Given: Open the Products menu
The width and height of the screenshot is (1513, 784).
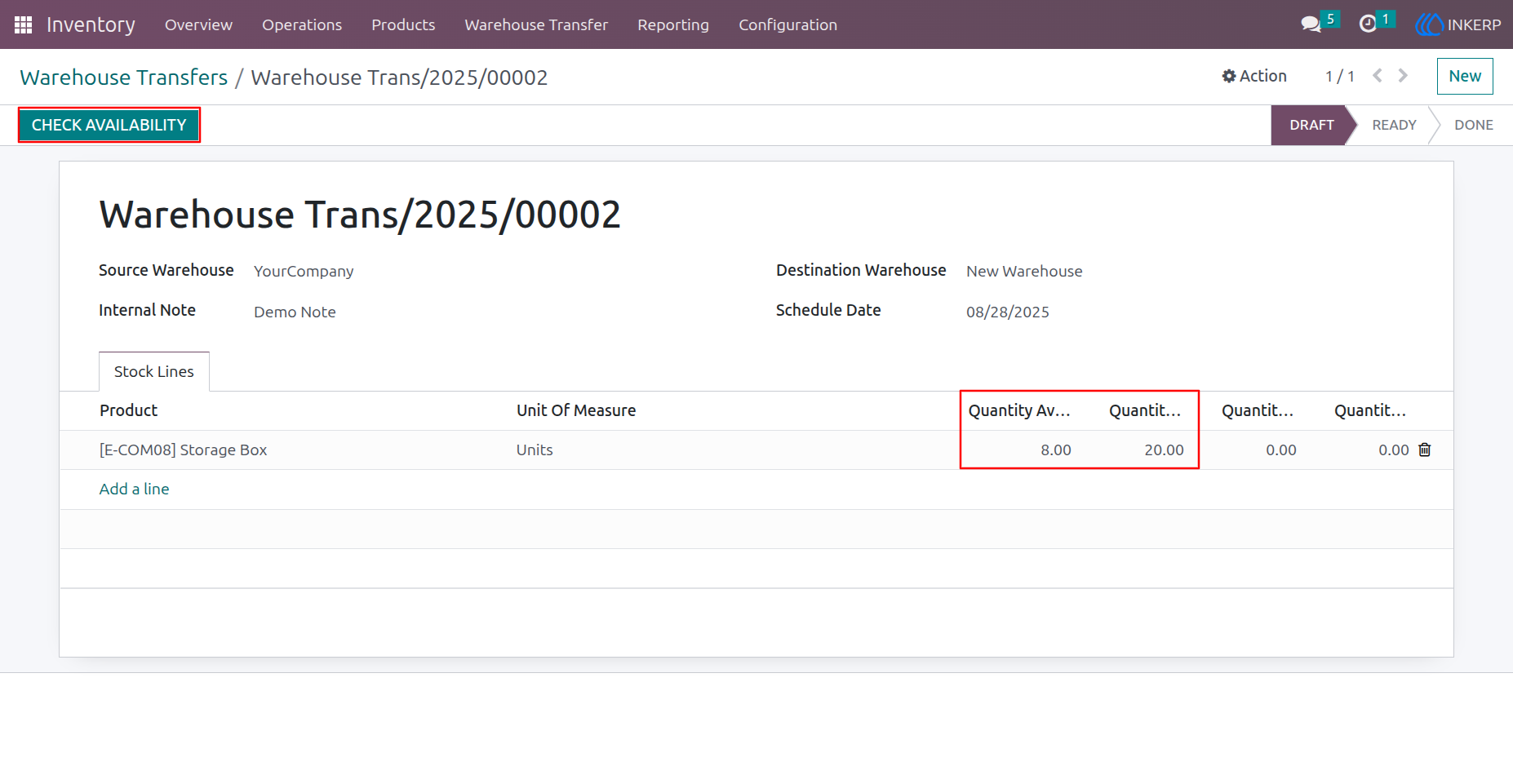Looking at the screenshot, I should 403,24.
